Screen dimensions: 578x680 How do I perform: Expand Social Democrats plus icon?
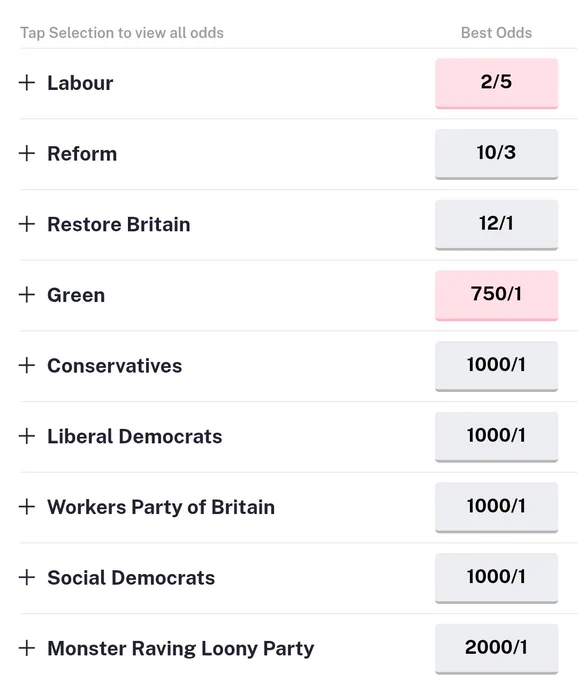(27, 577)
